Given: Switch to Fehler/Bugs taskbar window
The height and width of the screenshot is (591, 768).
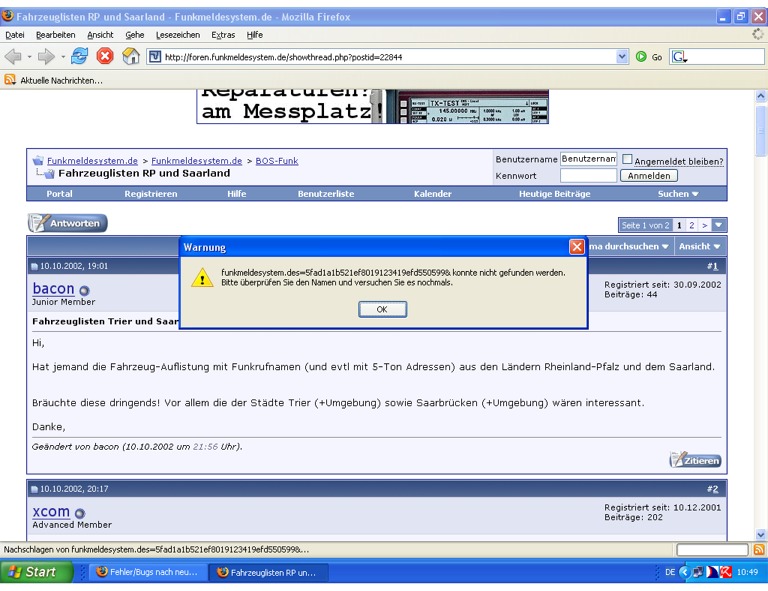Looking at the screenshot, I should coord(146,572).
